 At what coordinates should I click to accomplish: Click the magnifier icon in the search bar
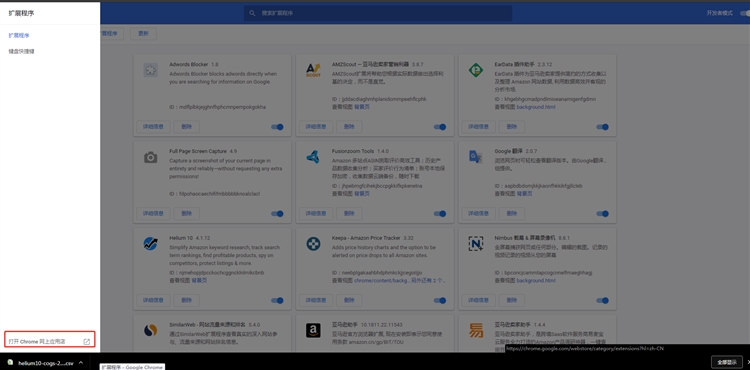click(x=253, y=13)
